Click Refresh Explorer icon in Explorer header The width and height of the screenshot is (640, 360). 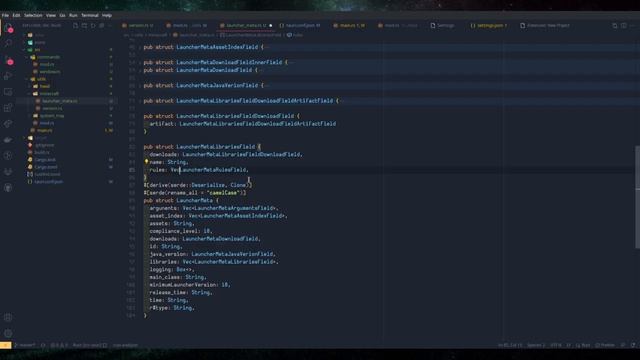pyautogui.click(x=93, y=25)
